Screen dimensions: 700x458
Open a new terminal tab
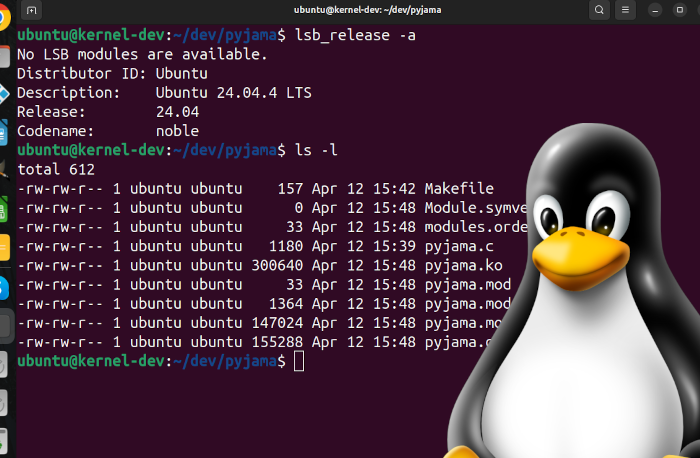point(31,10)
